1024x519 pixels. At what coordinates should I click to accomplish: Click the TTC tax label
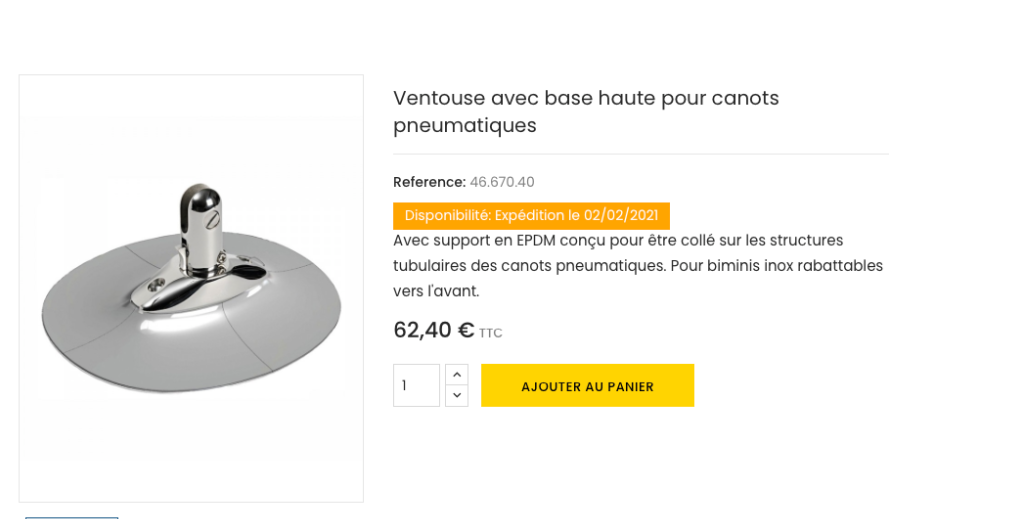491,333
